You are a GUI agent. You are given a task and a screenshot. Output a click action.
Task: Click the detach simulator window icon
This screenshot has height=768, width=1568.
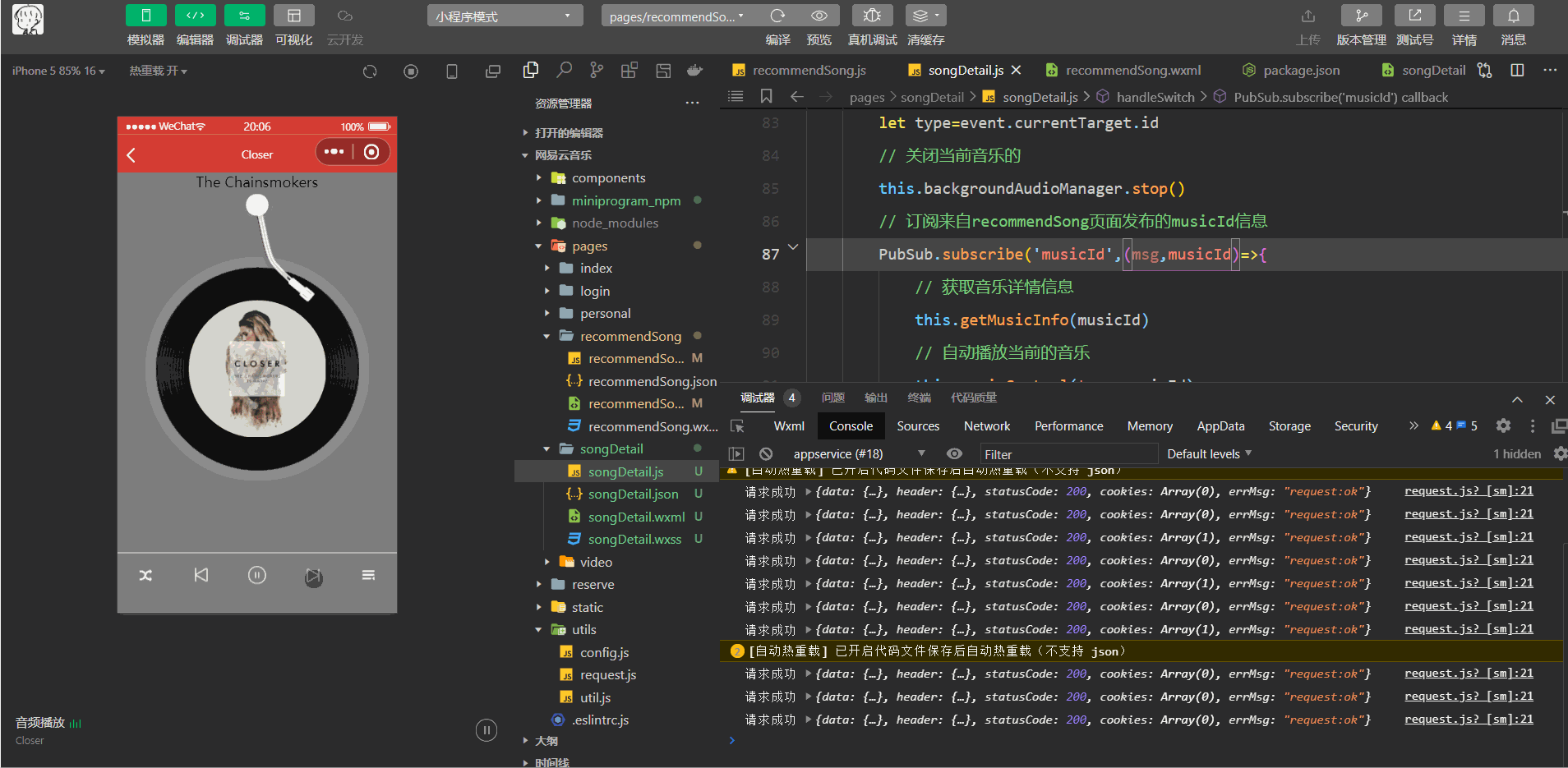click(493, 71)
